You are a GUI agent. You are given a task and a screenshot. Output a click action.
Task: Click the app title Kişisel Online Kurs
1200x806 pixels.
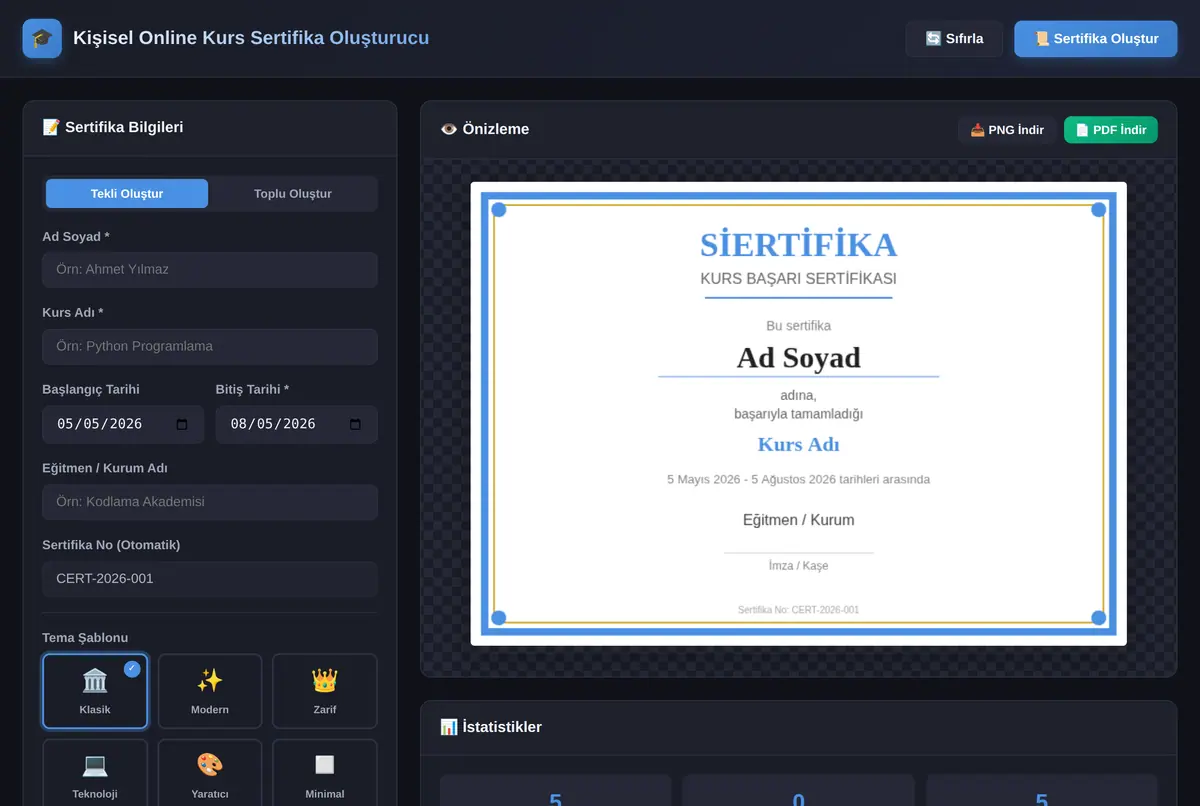[x=251, y=38]
